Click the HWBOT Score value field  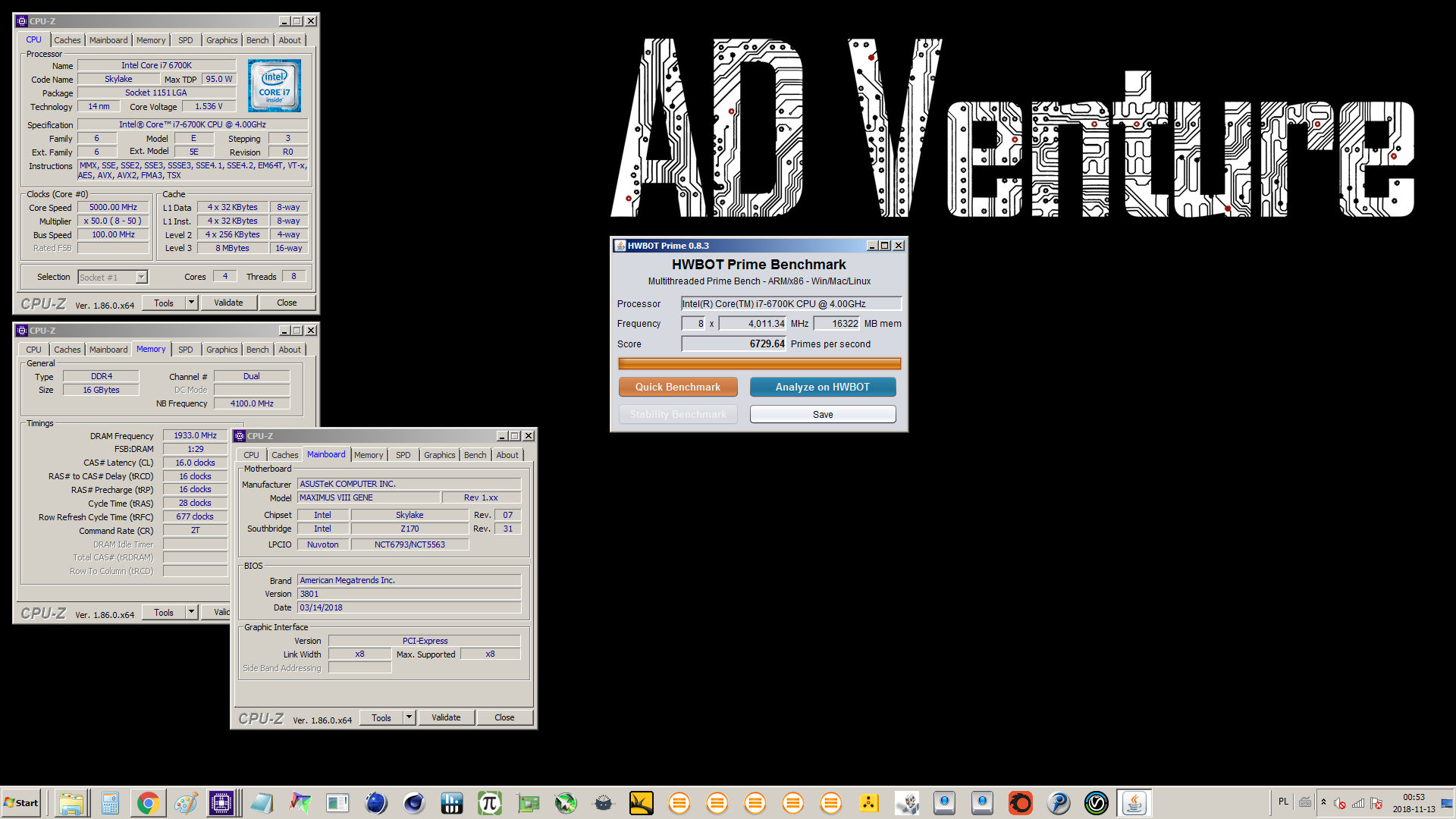point(734,344)
